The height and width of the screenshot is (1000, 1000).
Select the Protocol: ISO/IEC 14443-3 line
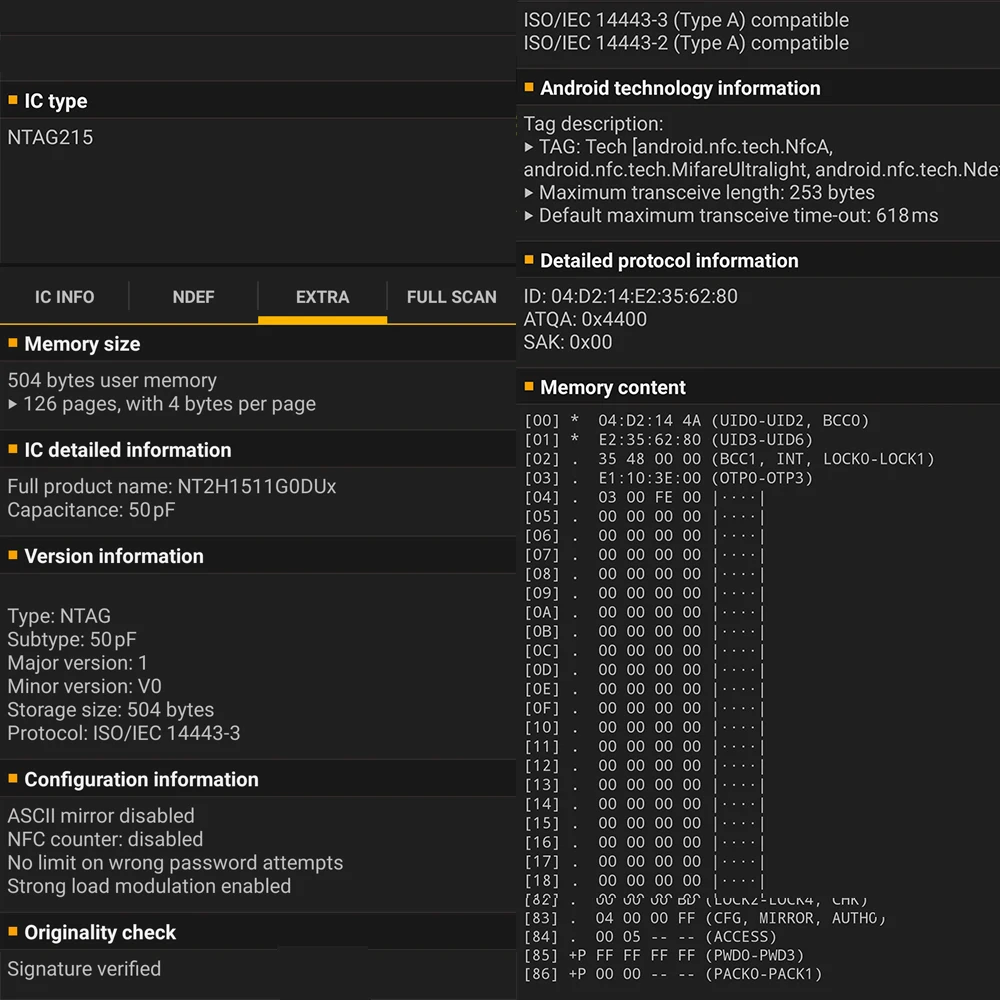tap(124, 733)
